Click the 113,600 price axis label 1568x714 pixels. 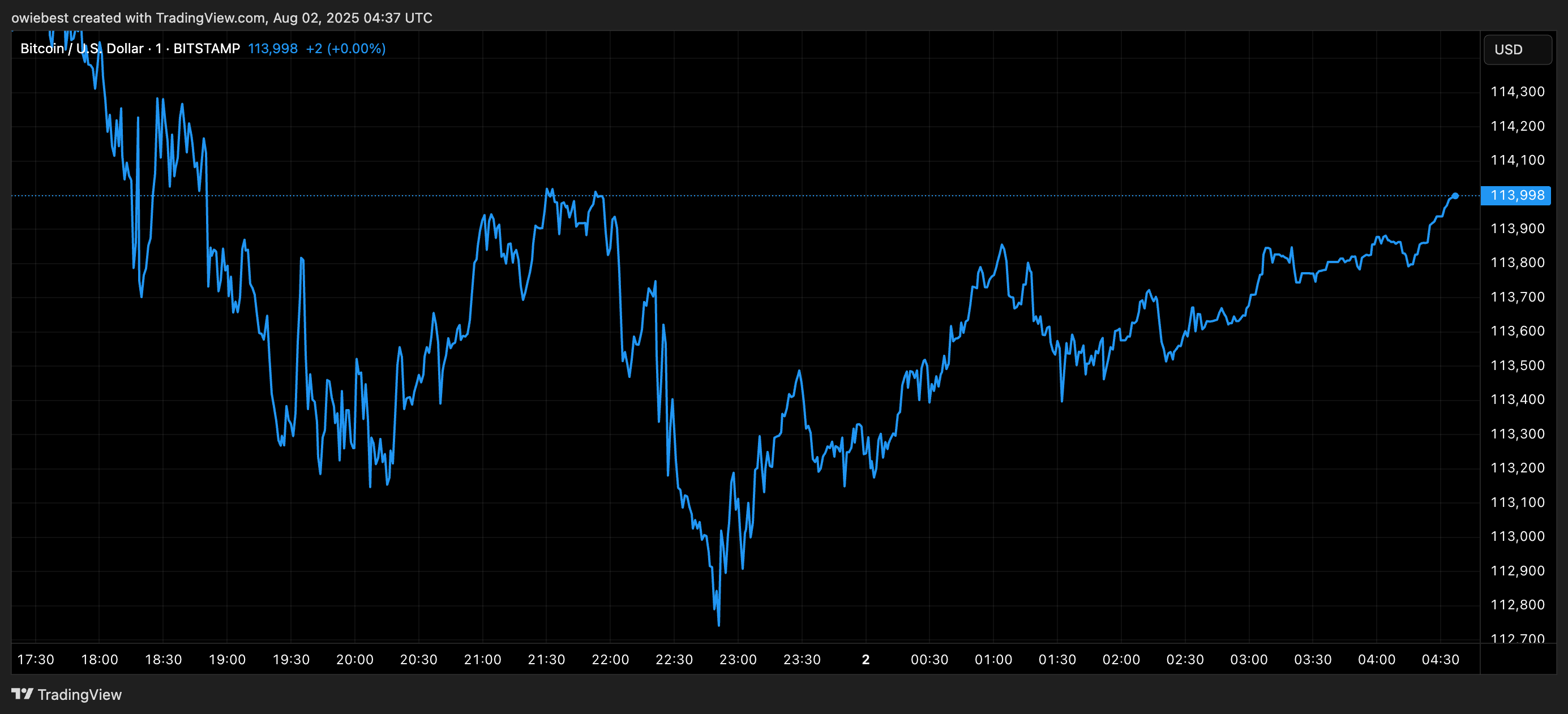[x=1518, y=332]
